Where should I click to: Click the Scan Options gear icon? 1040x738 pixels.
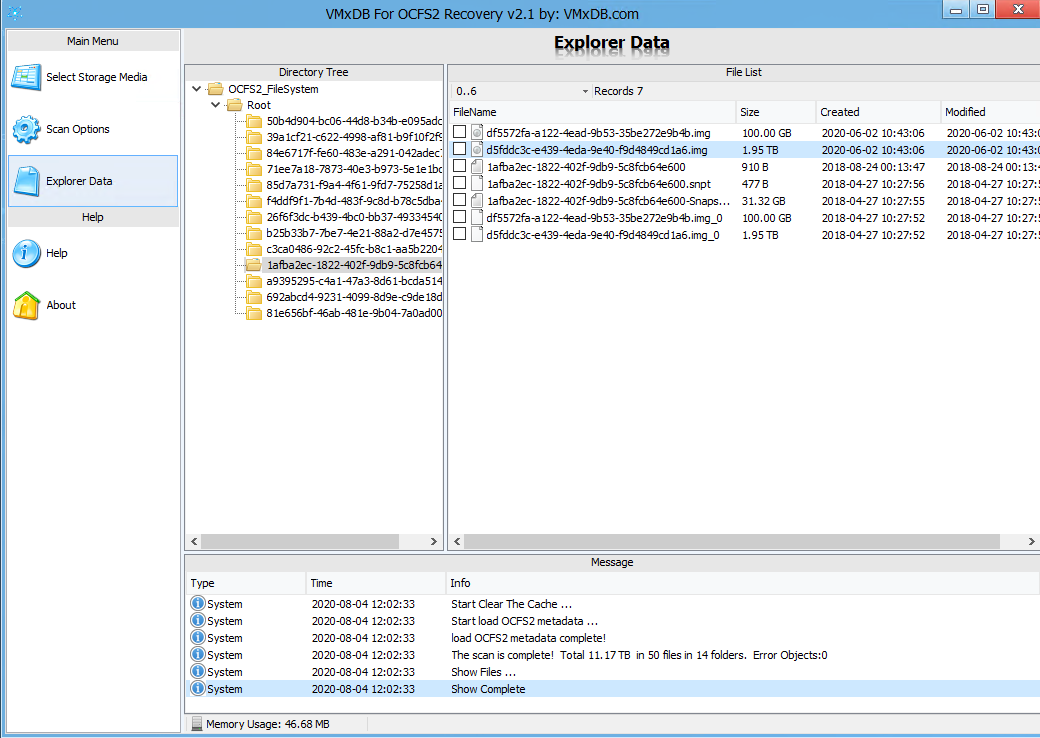coord(27,129)
